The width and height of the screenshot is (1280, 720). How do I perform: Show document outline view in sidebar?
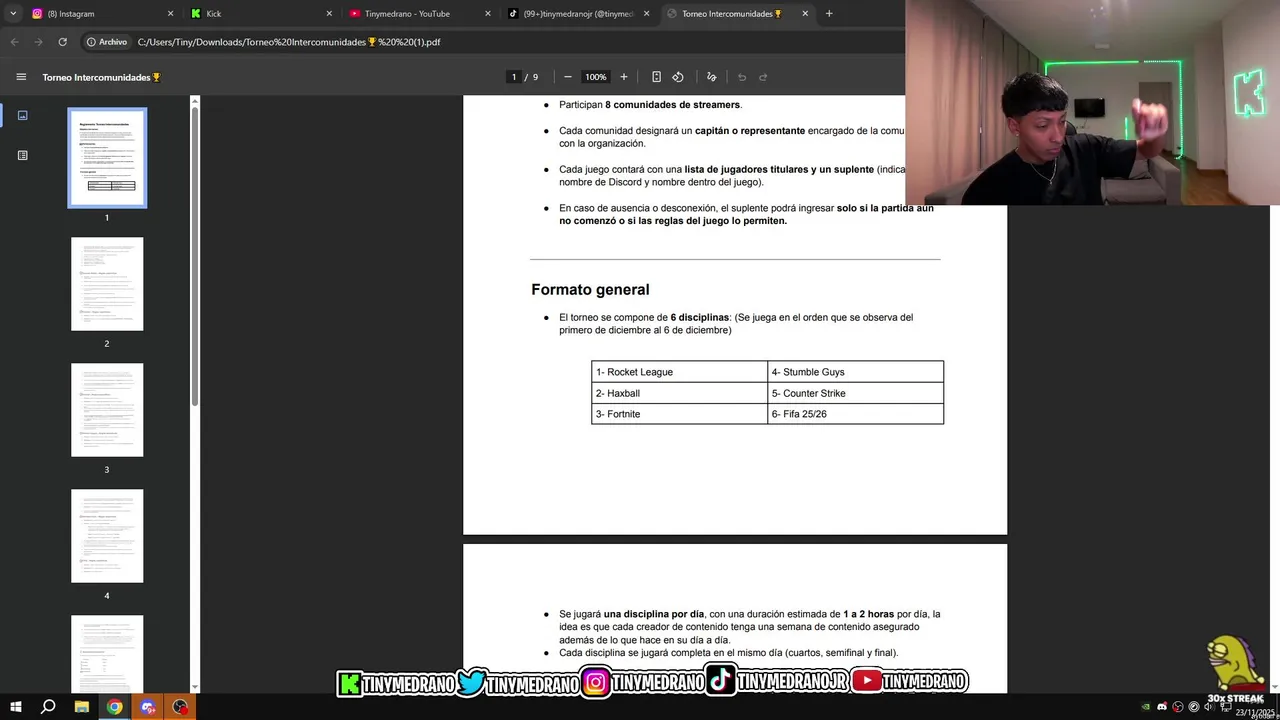point(22,155)
